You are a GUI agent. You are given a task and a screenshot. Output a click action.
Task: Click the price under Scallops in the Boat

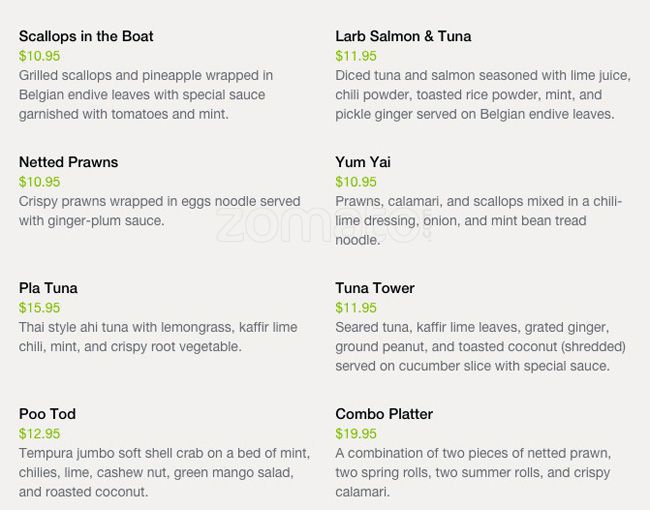(x=40, y=56)
